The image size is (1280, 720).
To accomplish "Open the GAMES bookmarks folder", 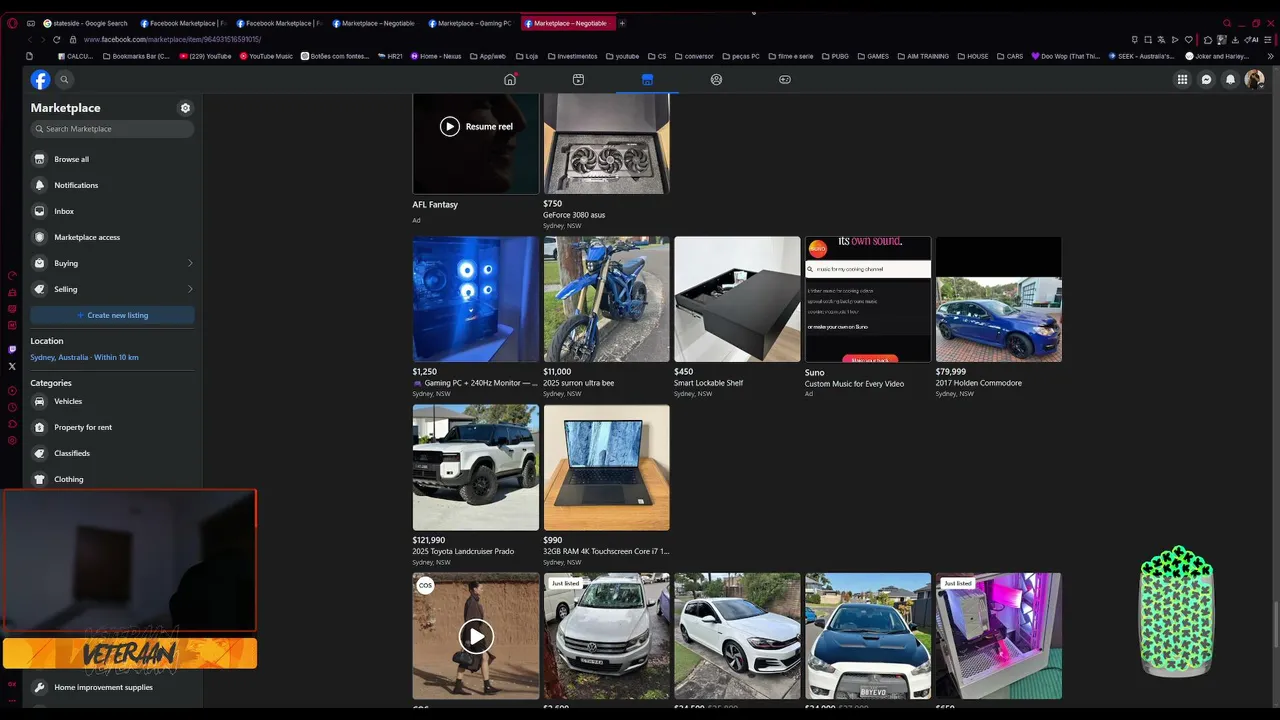I will [x=872, y=56].
